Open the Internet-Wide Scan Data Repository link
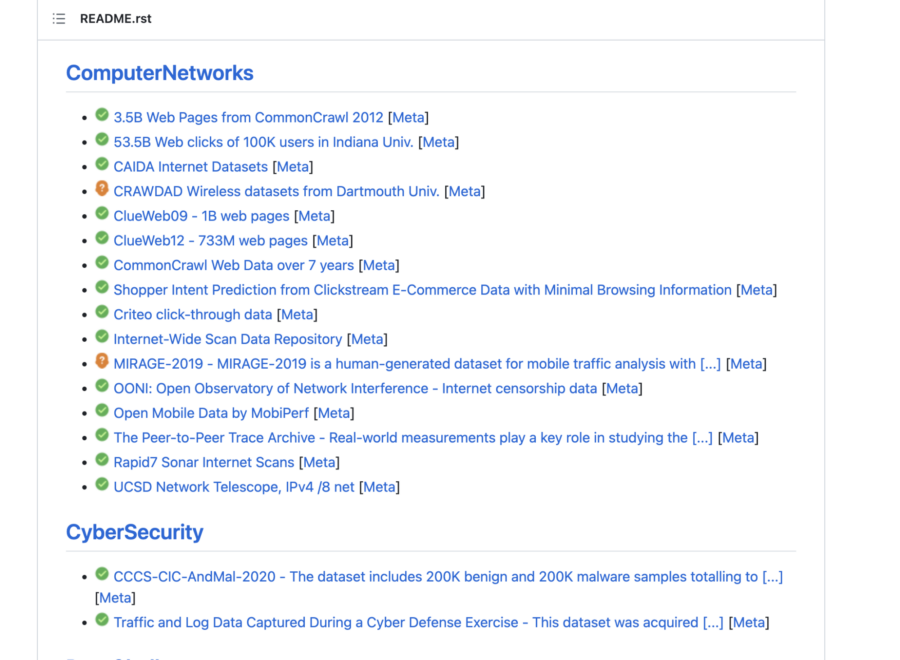Viewport: 900px width, 660px height. point(227,338)
